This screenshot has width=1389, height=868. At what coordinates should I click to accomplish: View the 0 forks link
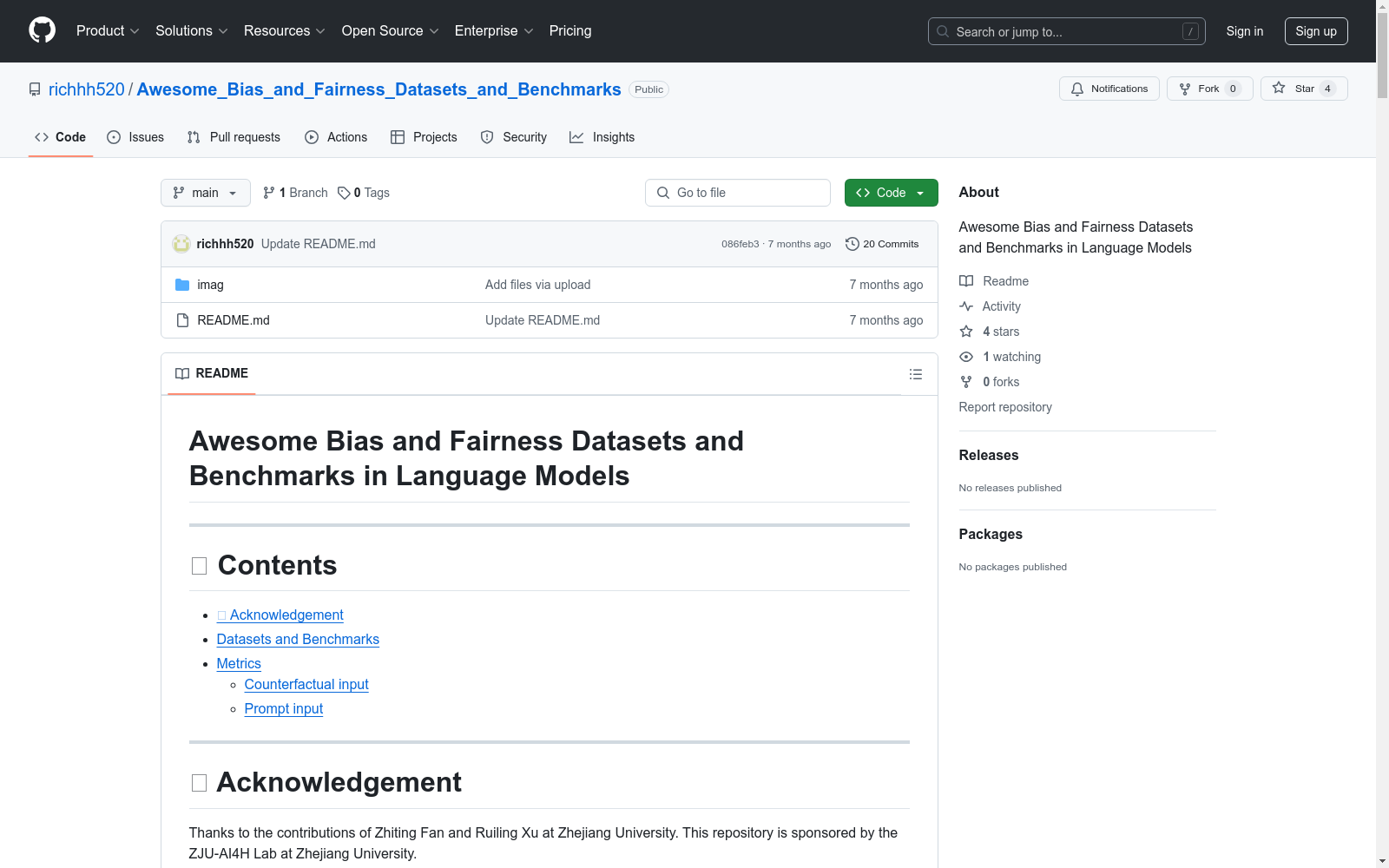(990, 382)
